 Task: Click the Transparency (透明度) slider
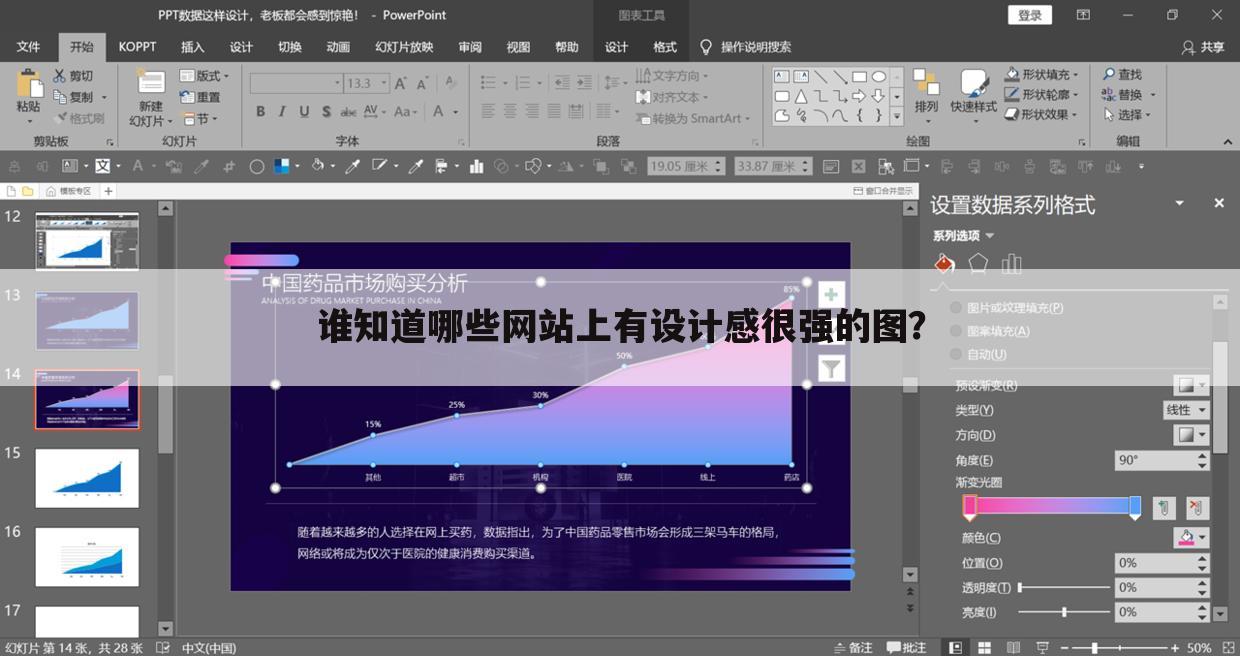[x=1064, y=588]
